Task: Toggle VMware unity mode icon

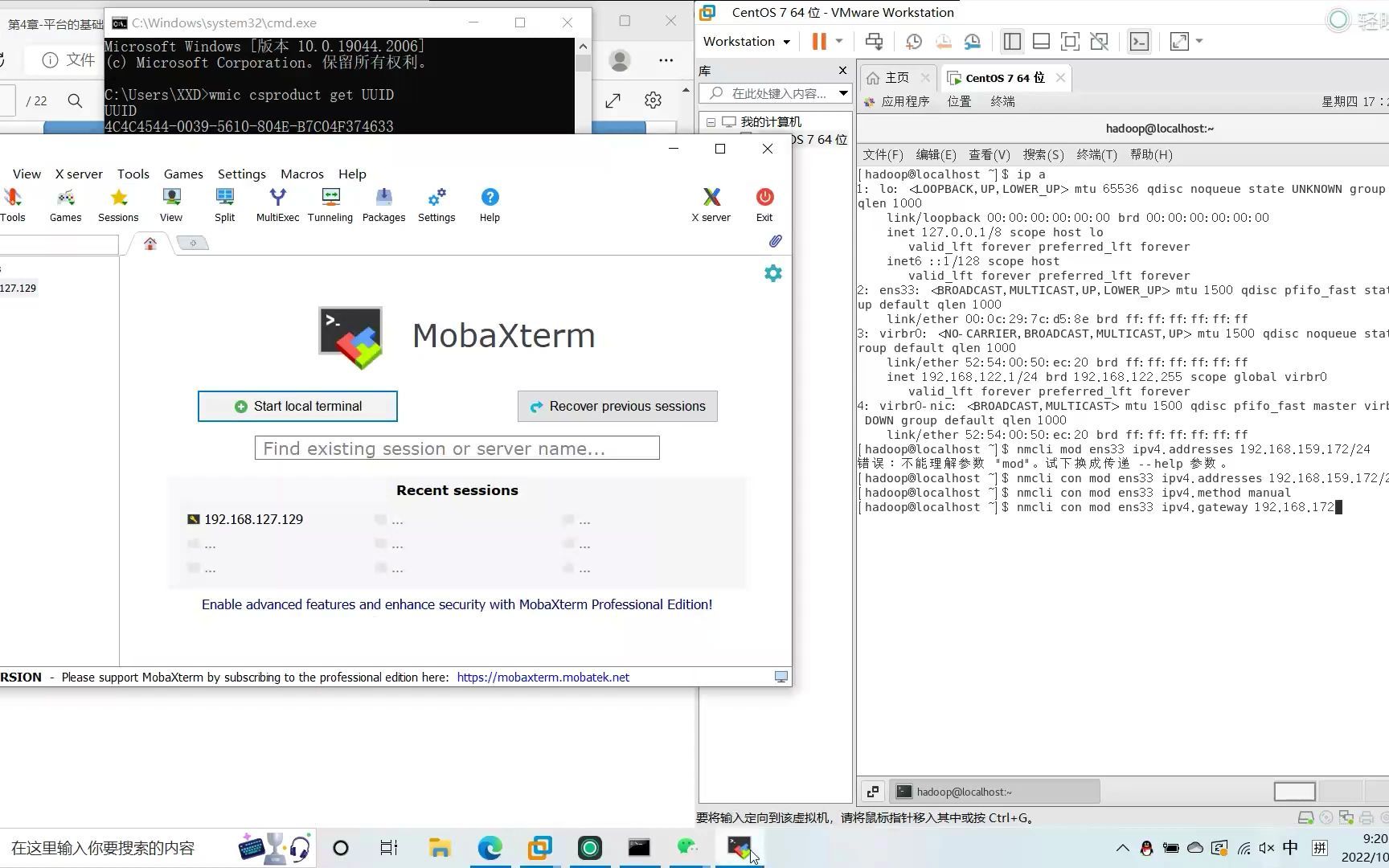Action: (x=1099, y=42)
